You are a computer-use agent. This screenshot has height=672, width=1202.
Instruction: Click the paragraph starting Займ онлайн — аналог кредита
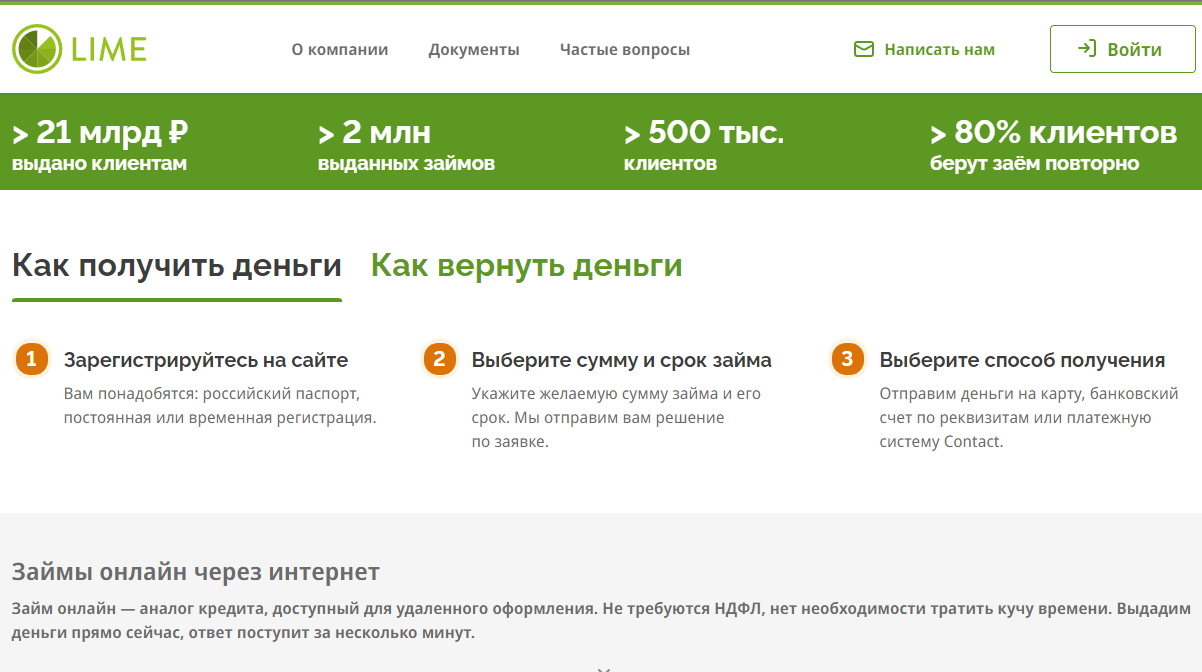coord(601,620)
